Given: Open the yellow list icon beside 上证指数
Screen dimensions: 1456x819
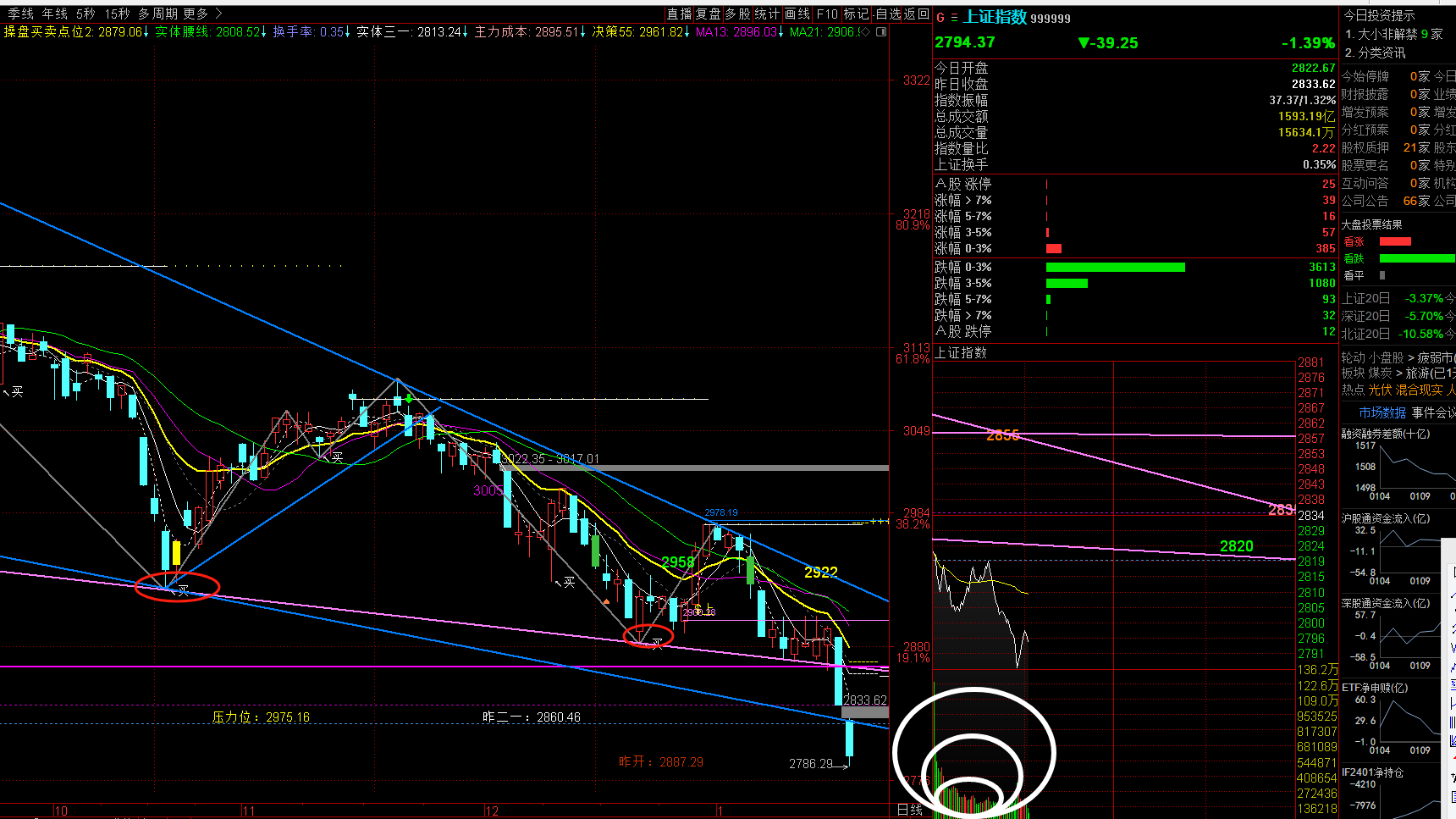Looking at the screenshot, I should [955, 17].
